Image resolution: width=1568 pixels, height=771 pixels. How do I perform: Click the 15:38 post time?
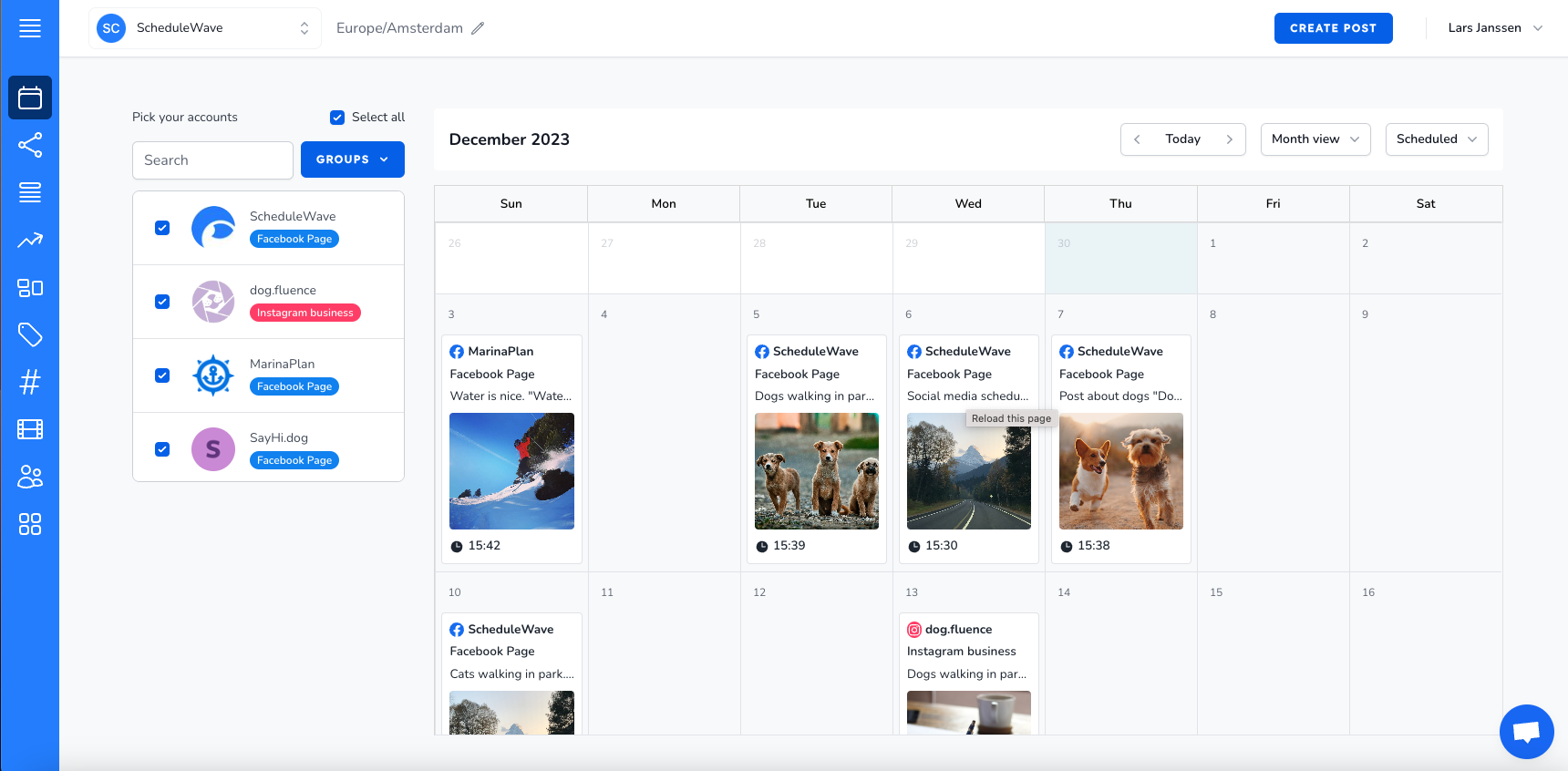pyautogui.click(x=1093, y=546)
